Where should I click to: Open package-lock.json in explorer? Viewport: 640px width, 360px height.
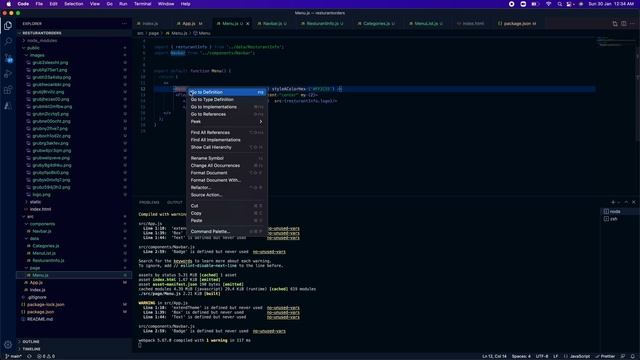point(45,304)
